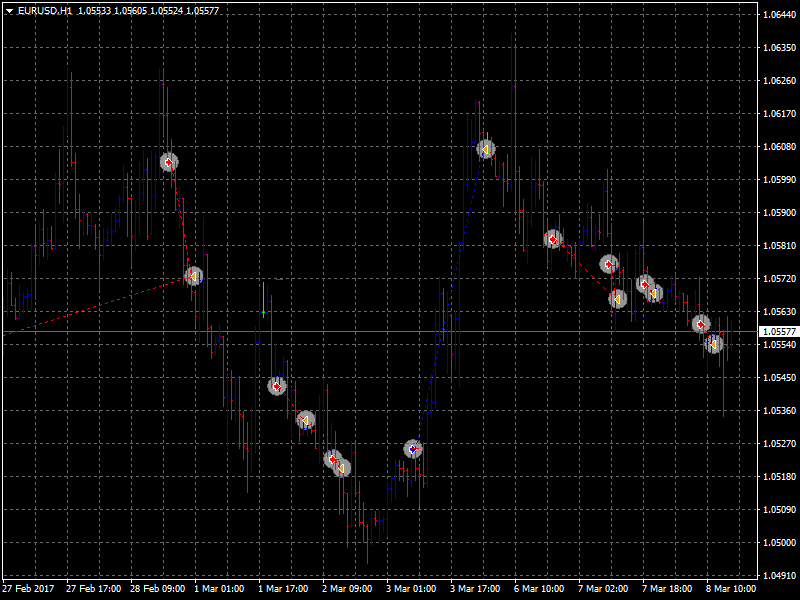Click the 27 Feb 2017 time label

(x=28, y=588)
